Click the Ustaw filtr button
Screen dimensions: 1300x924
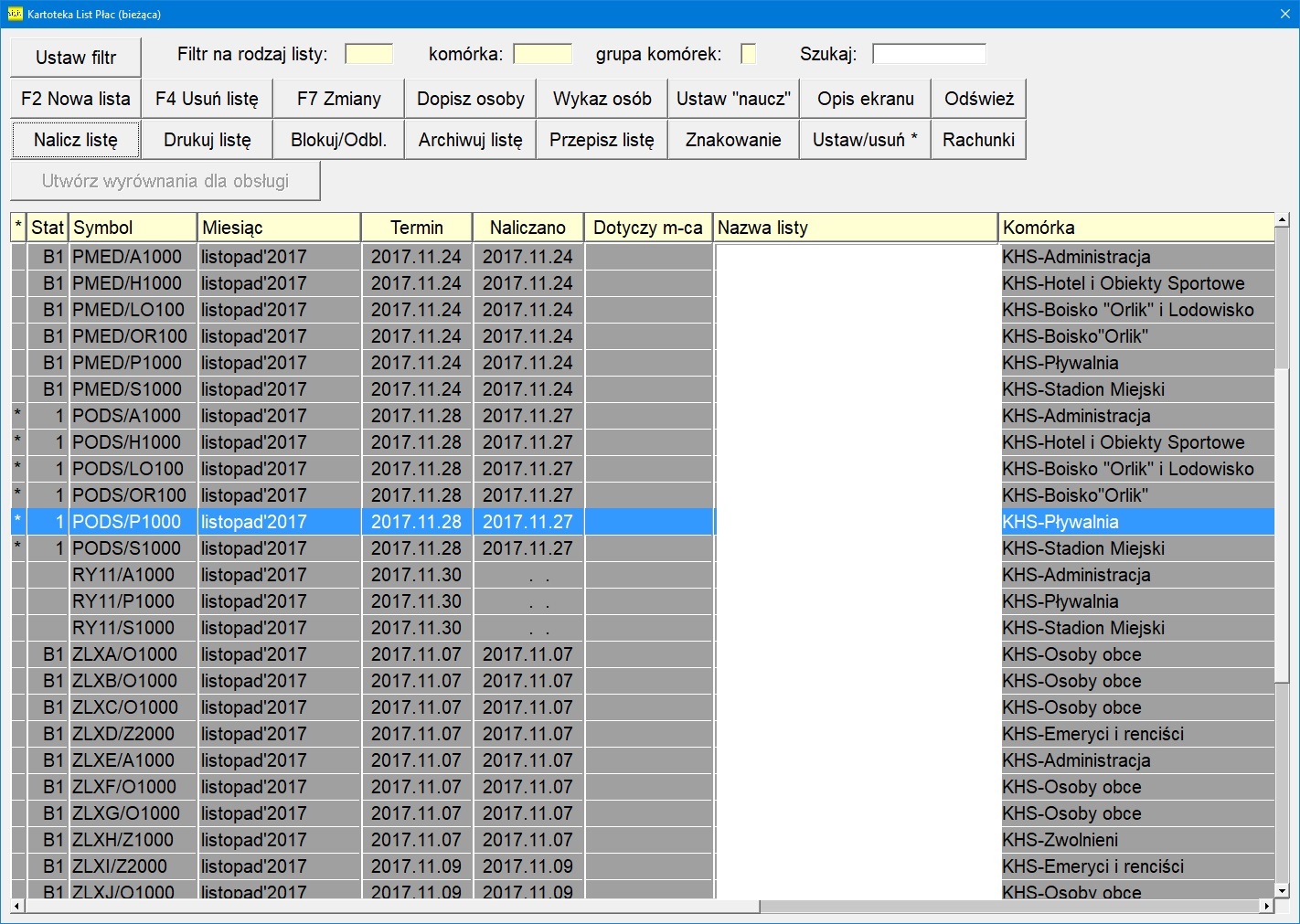point(76,58)
